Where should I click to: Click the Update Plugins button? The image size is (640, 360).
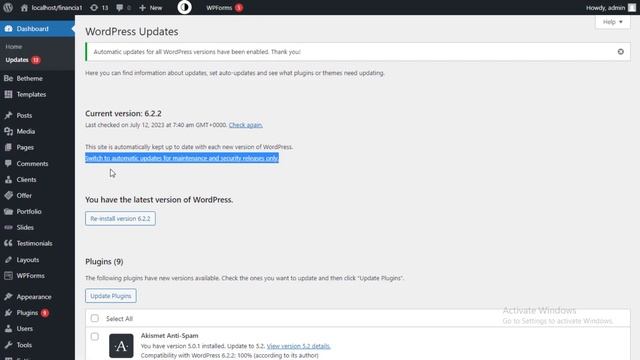111,296
